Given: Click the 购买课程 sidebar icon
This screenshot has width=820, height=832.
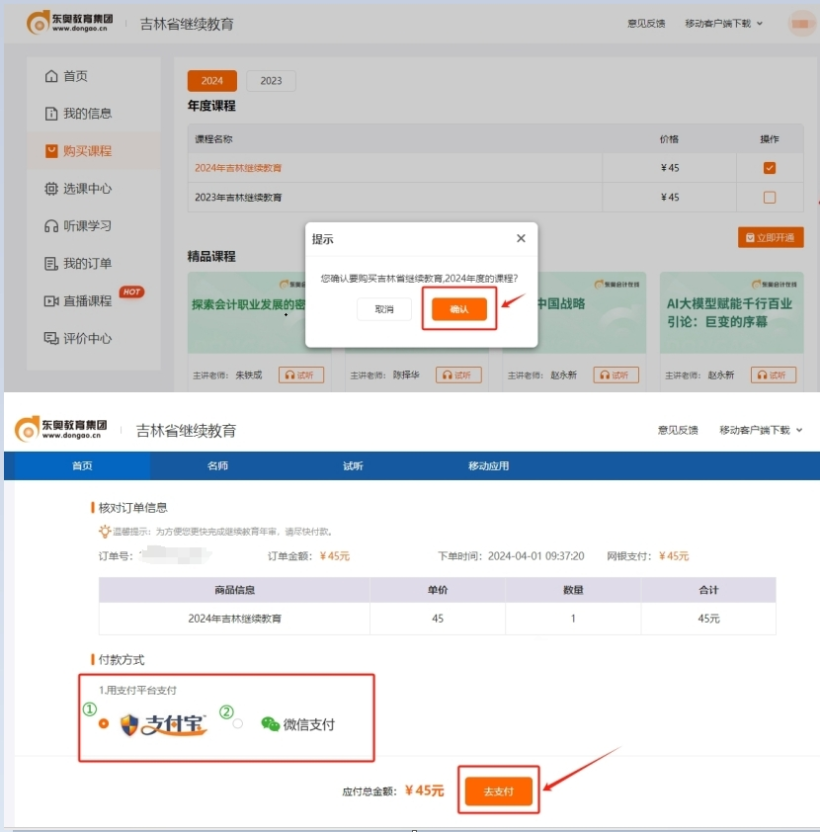Looking at the screenshot, I should 53,151.
